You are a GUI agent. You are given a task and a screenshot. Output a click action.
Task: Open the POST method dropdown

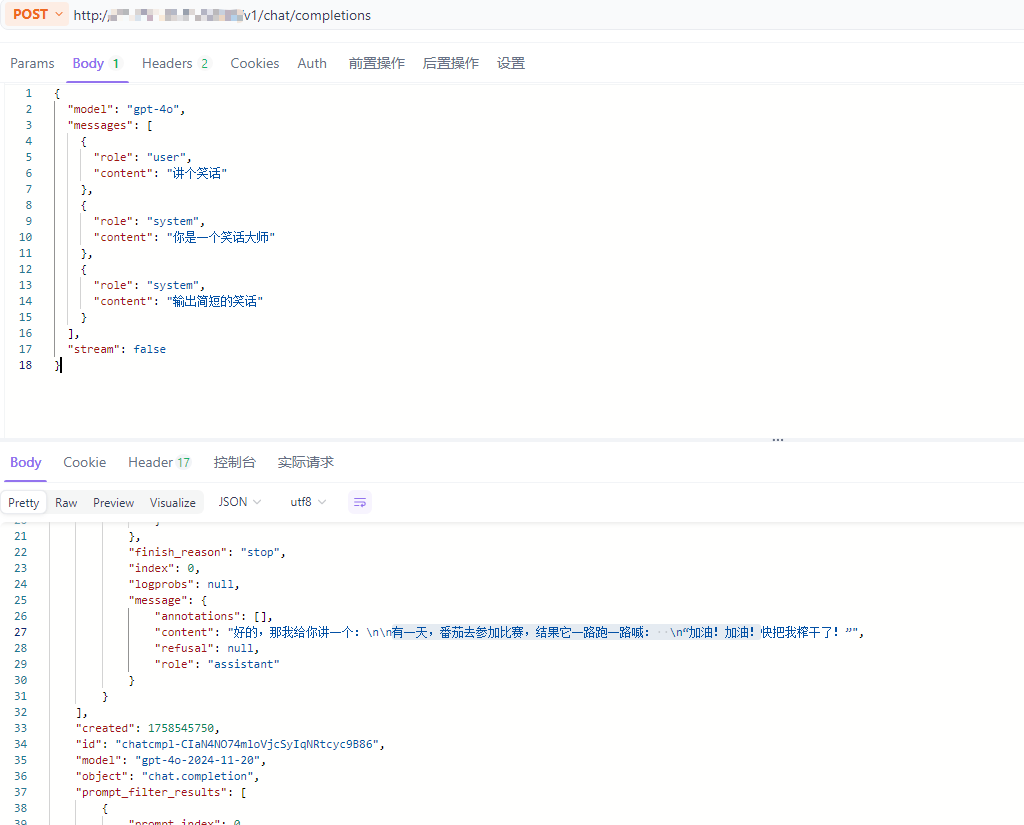click(x=39, y=15)
